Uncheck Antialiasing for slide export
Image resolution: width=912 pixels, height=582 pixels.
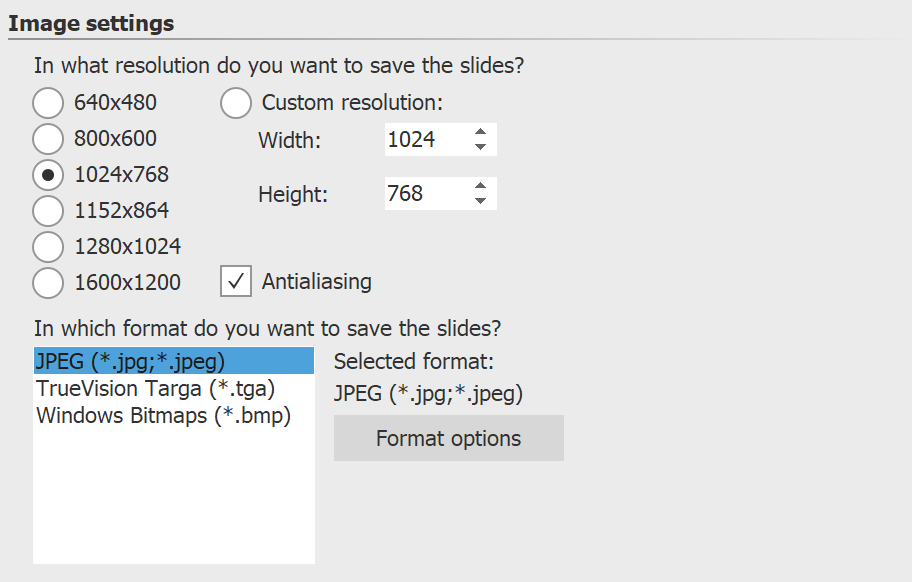click(x=236, y=282)
